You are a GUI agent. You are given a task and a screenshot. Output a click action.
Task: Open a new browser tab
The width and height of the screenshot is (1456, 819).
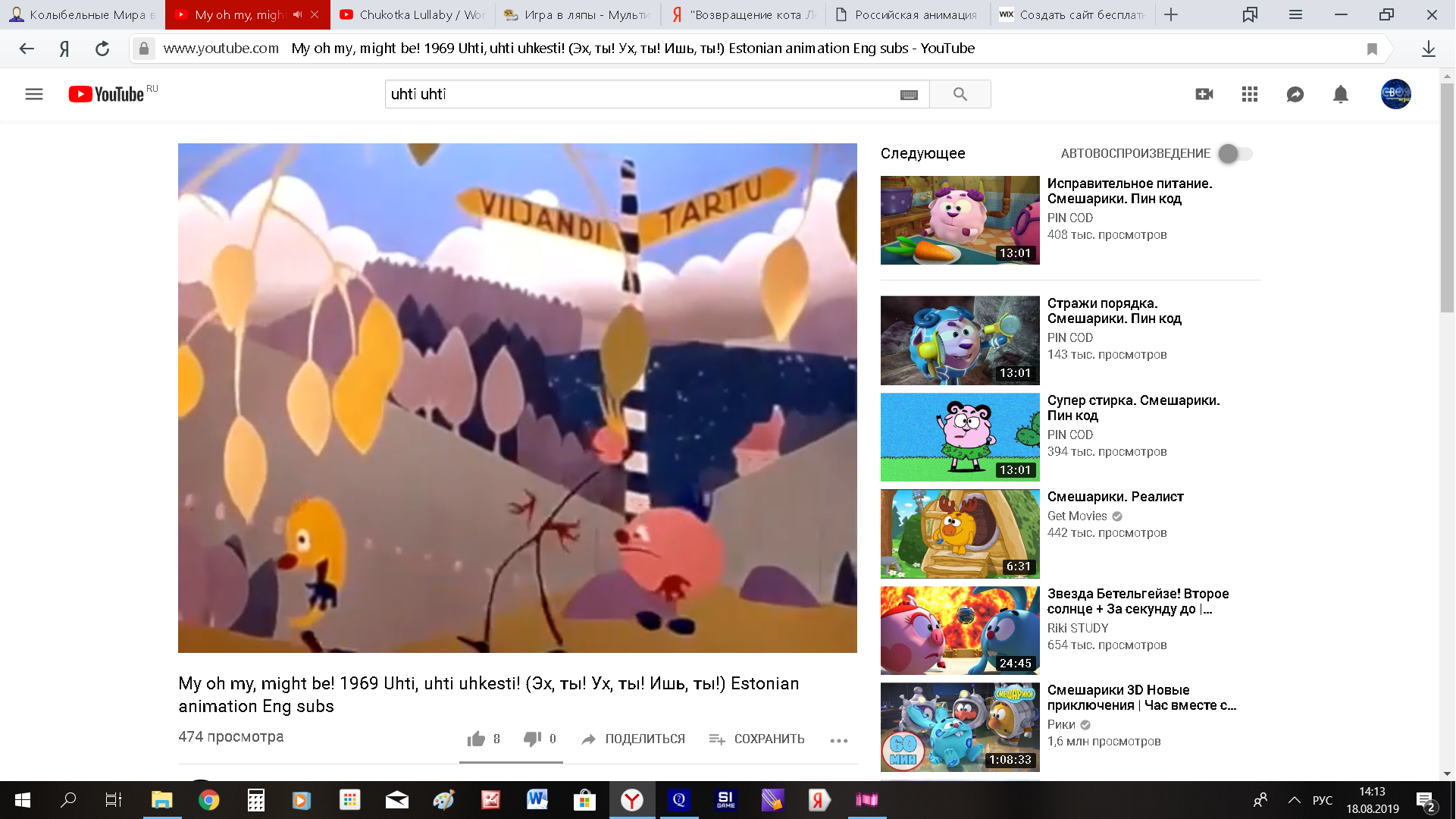(x=1171, y=14)
